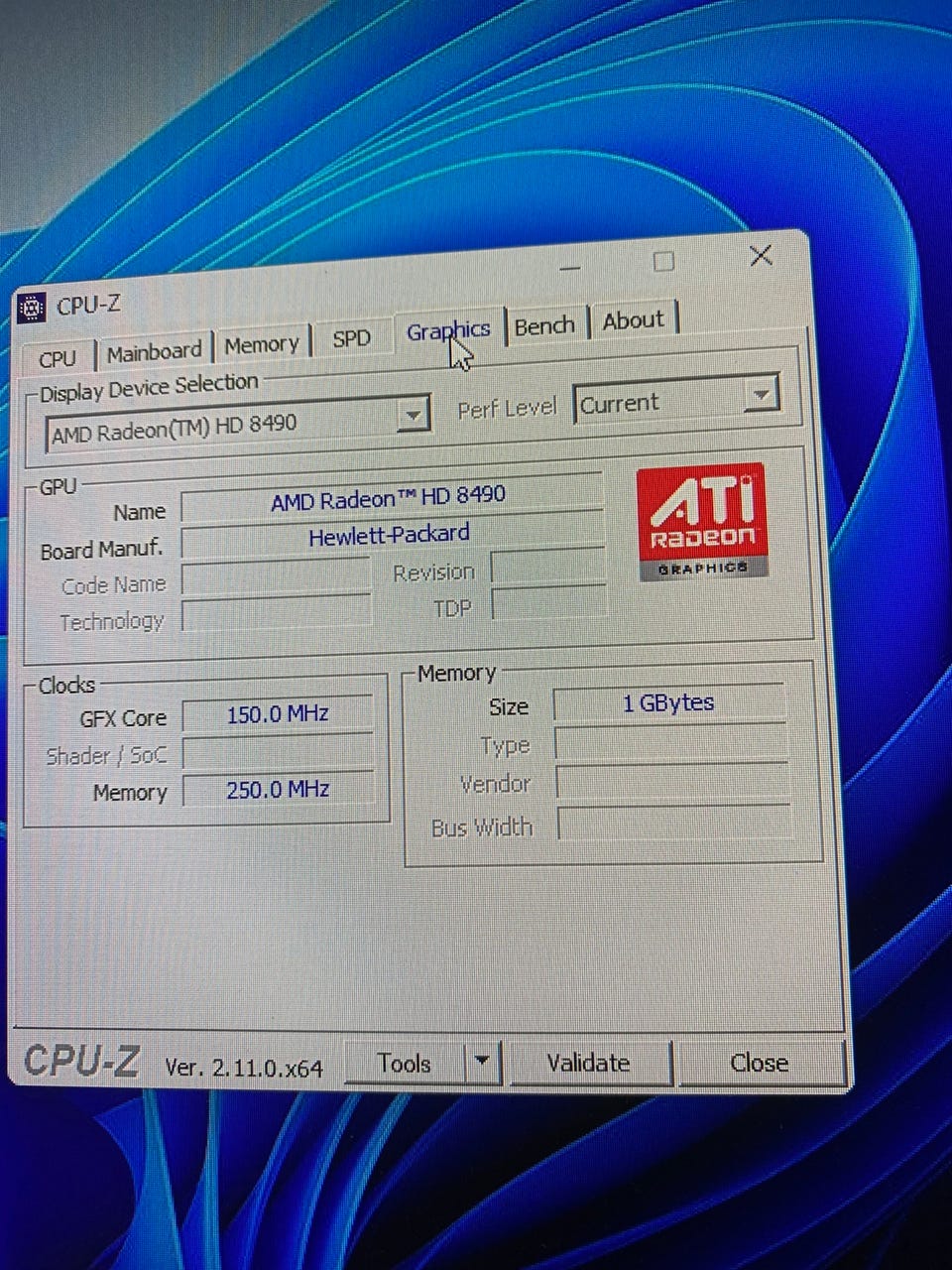Open the Perf Level dropdown
Viewport: 952px width, 1270px height.
tap(761, 395)
